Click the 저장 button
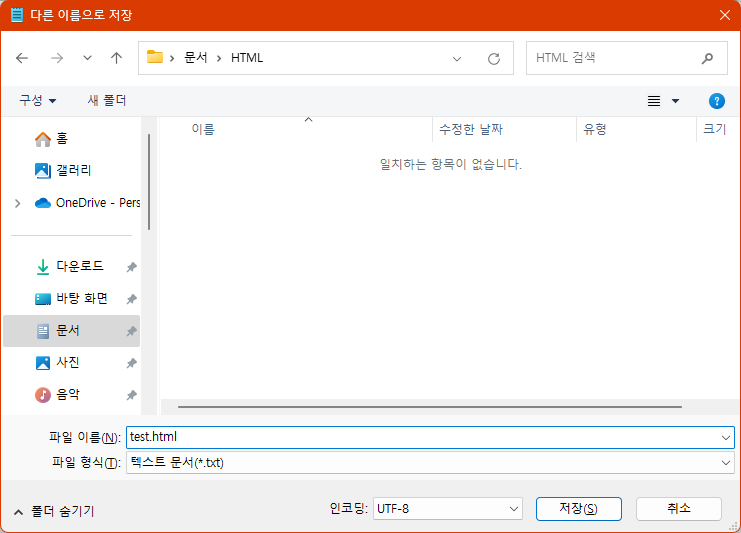The image size is (741, 533). click(x=578, y=508)
